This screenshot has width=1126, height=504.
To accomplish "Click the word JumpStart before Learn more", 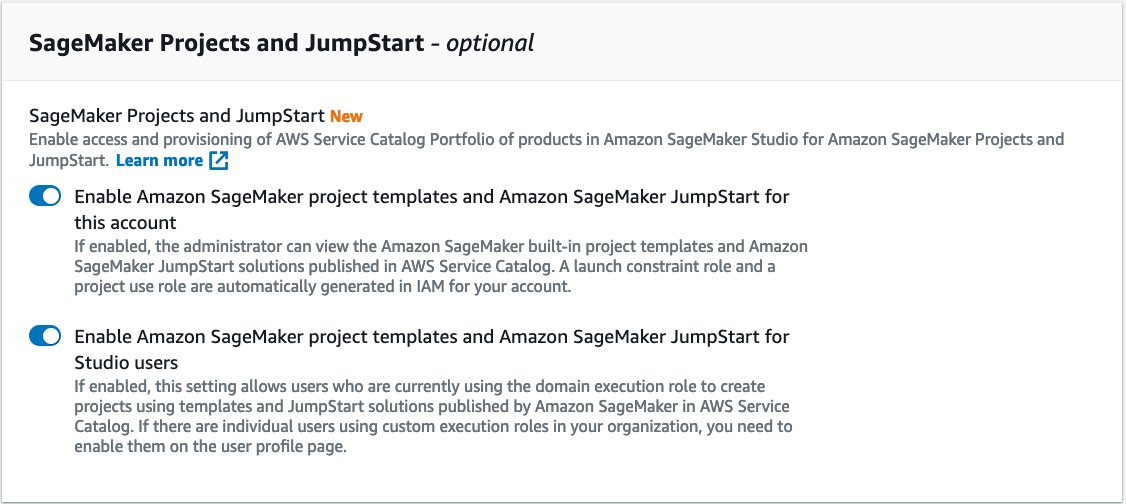I will pyautogui.click(x=69, y=161).
